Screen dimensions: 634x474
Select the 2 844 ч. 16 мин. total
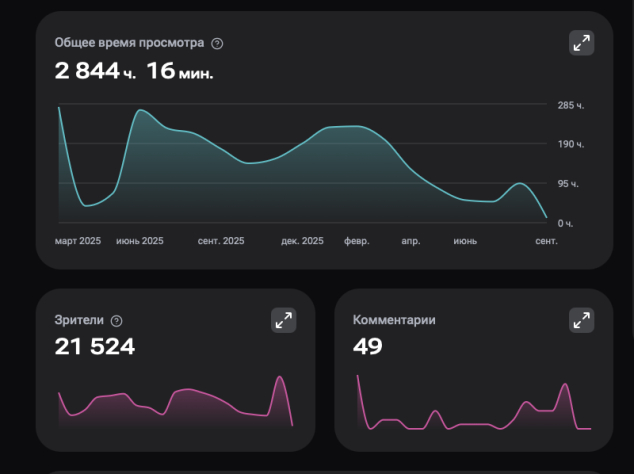pyautogui.click(x=134, y=71)
